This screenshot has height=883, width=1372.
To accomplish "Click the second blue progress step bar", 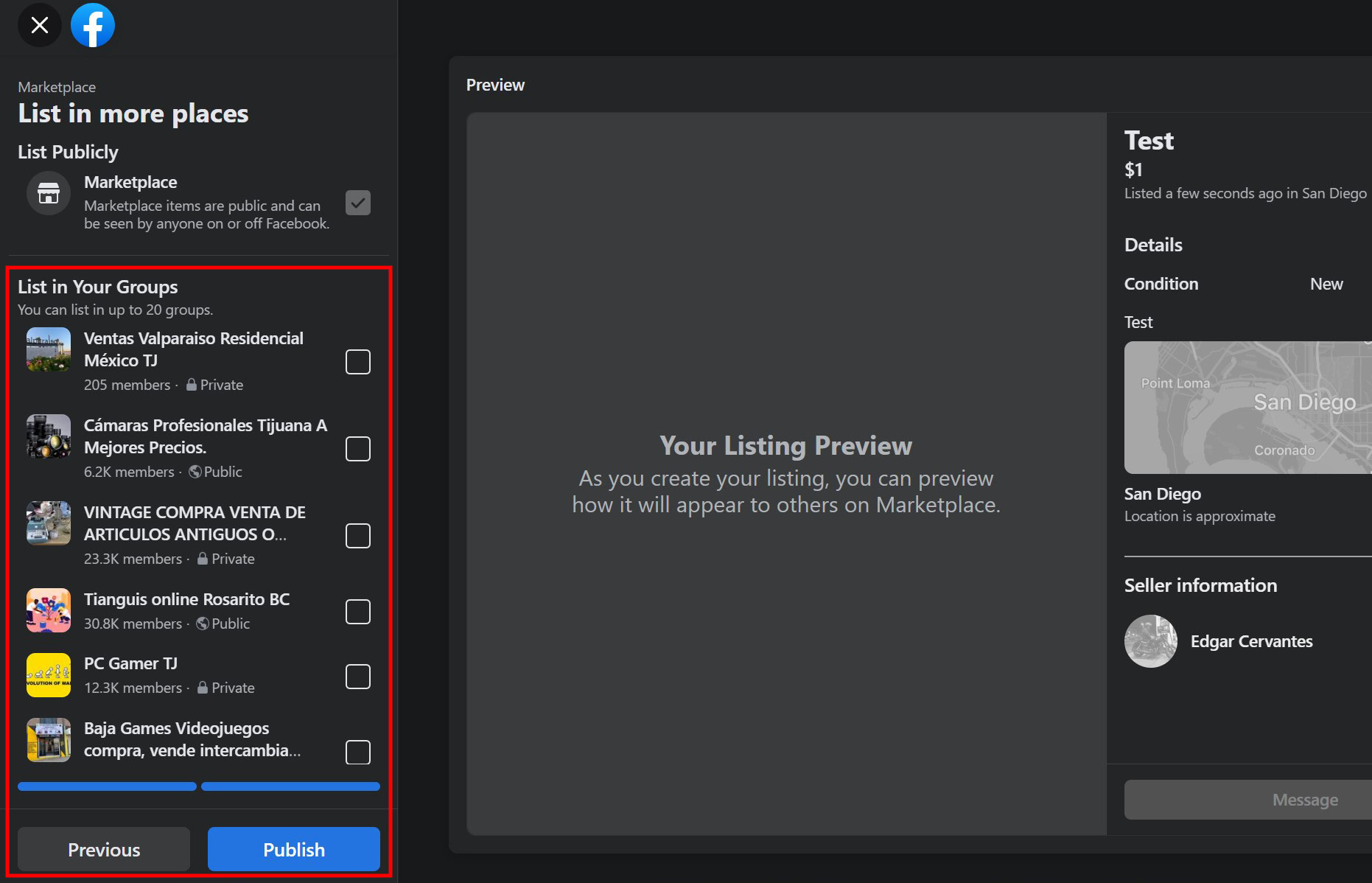I will pyautogui.click(x=290, y=786).
